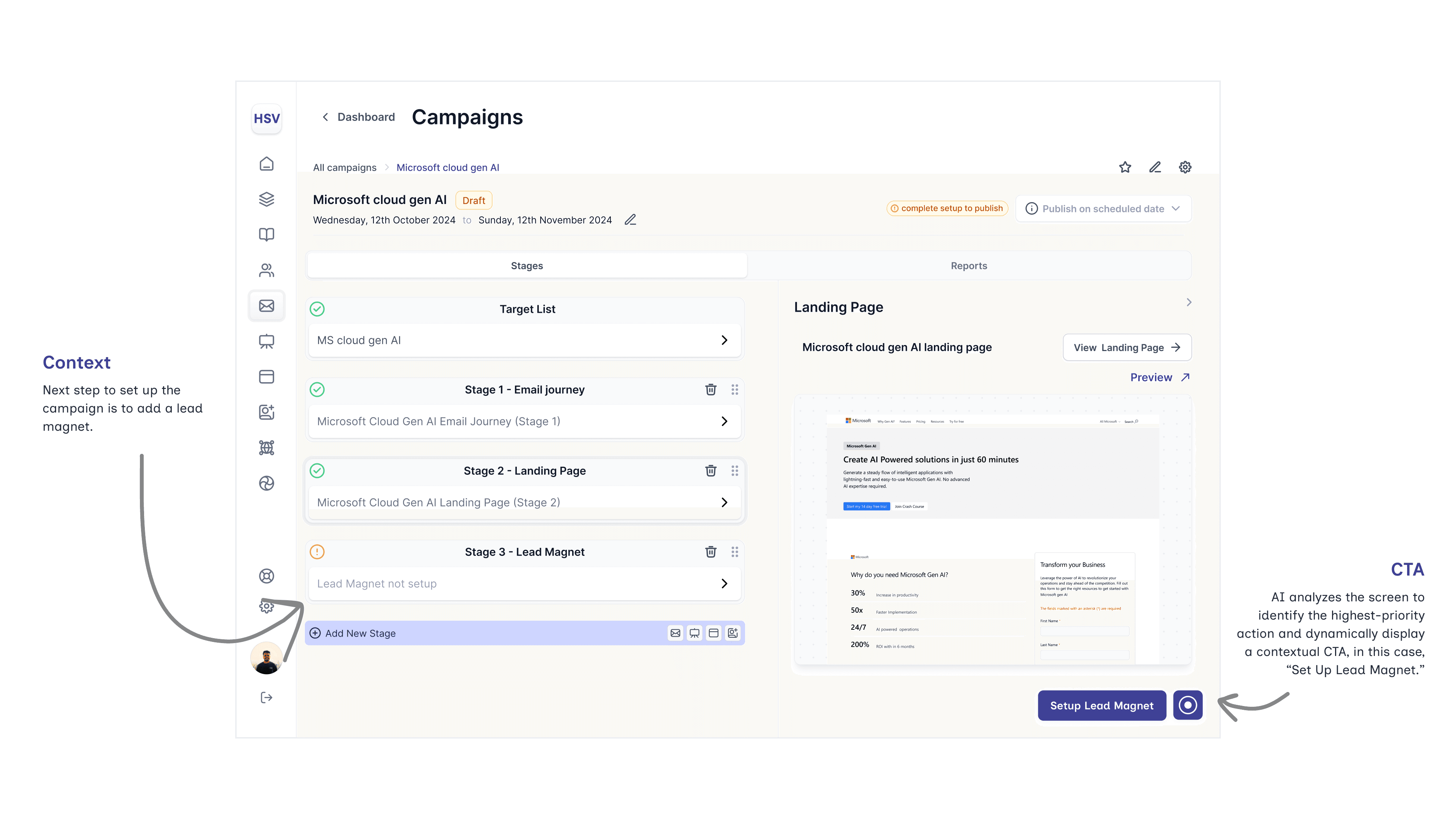Open the lead magnet contact sidebar icon
The height and width of the screenshot is (819, 1456).
[x=266, y=412]
